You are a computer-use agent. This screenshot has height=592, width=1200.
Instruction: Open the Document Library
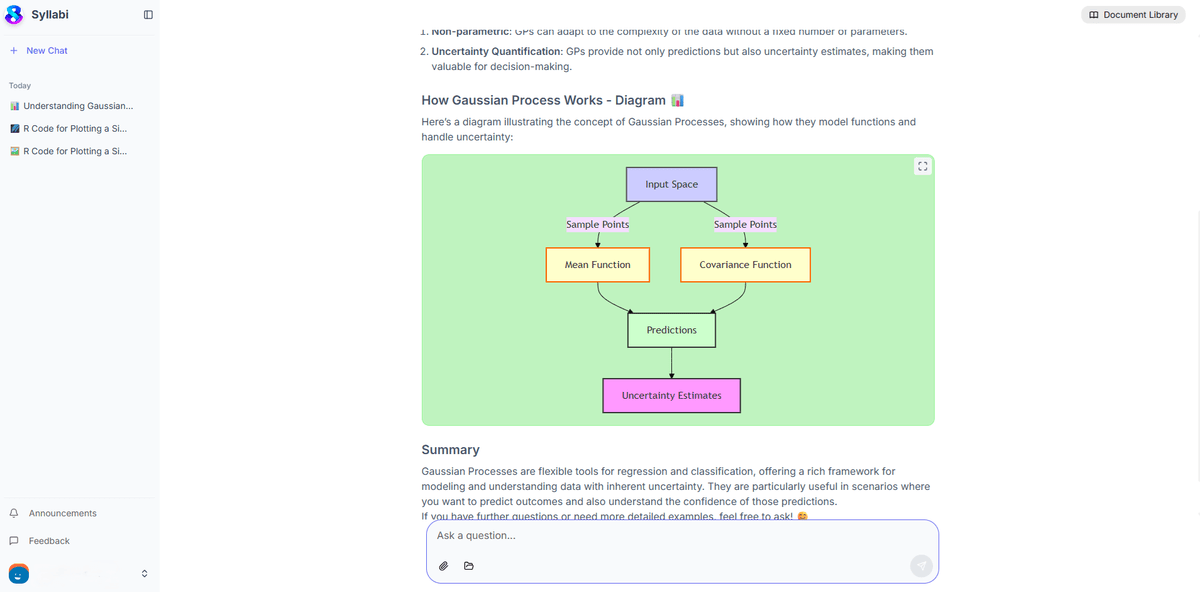(1133, 15)
